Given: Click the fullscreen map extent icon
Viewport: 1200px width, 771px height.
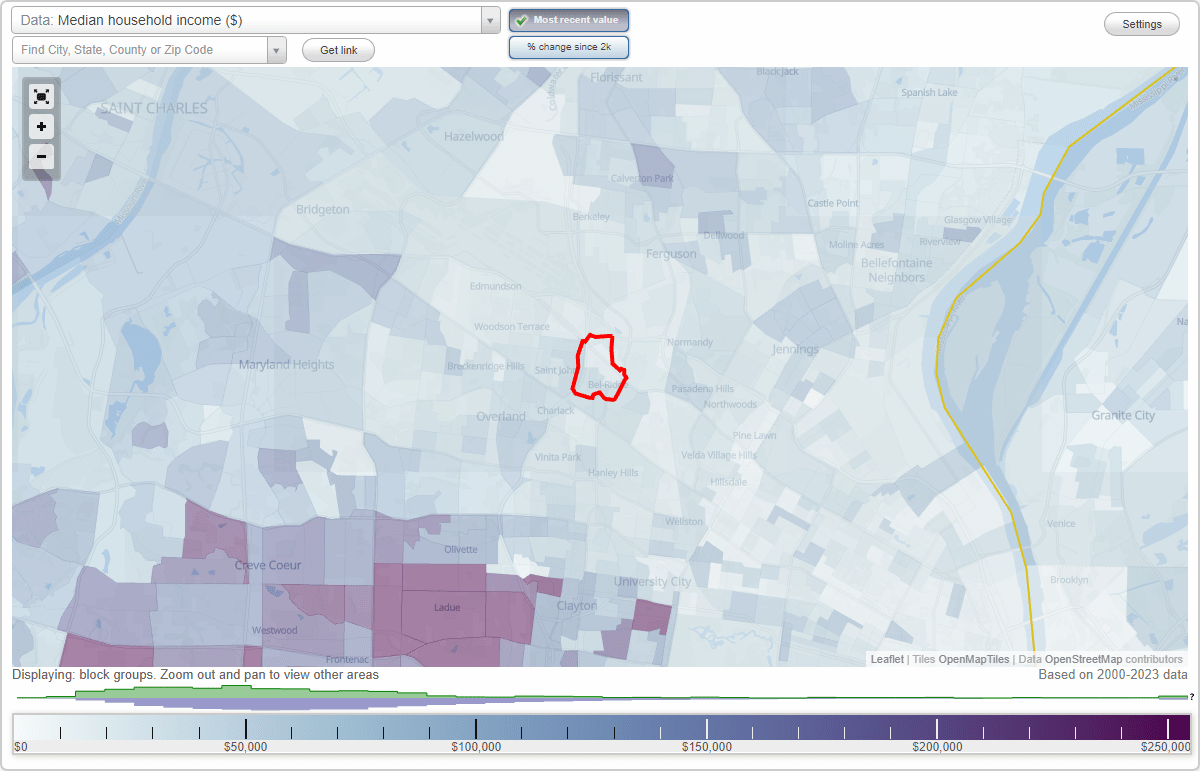Looking at the screenshot, I should click(x=41, y=96).
